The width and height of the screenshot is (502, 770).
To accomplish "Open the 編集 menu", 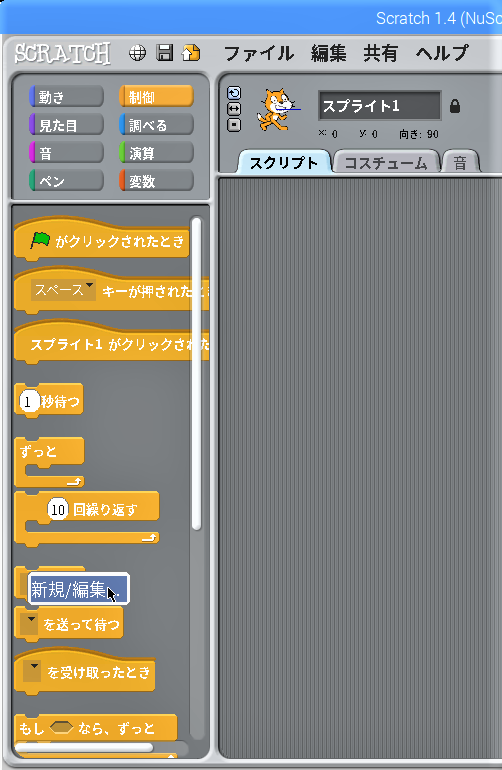I will 328,53.
